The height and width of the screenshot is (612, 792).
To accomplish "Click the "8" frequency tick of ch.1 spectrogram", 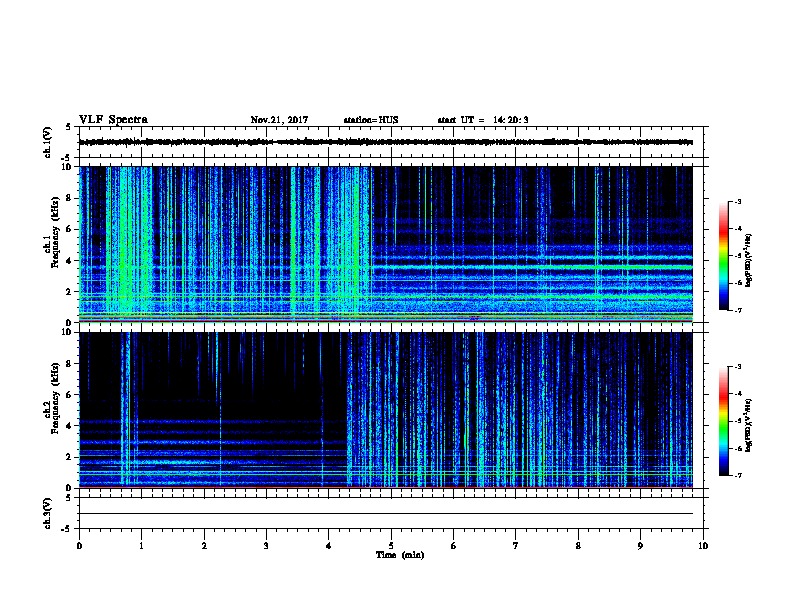I will click(x=70, y=198).
